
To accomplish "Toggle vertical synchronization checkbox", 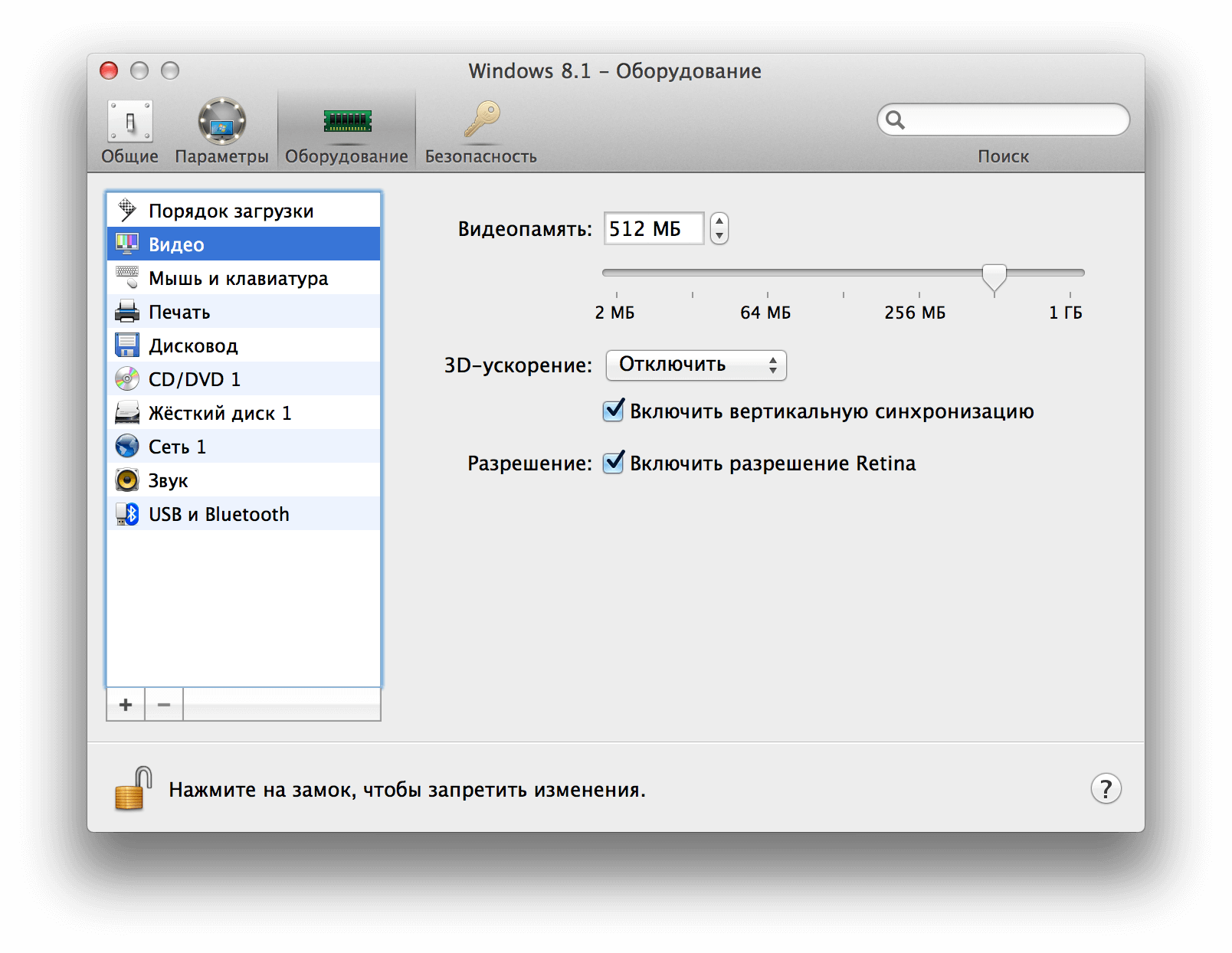I will (x=613, y=411).
